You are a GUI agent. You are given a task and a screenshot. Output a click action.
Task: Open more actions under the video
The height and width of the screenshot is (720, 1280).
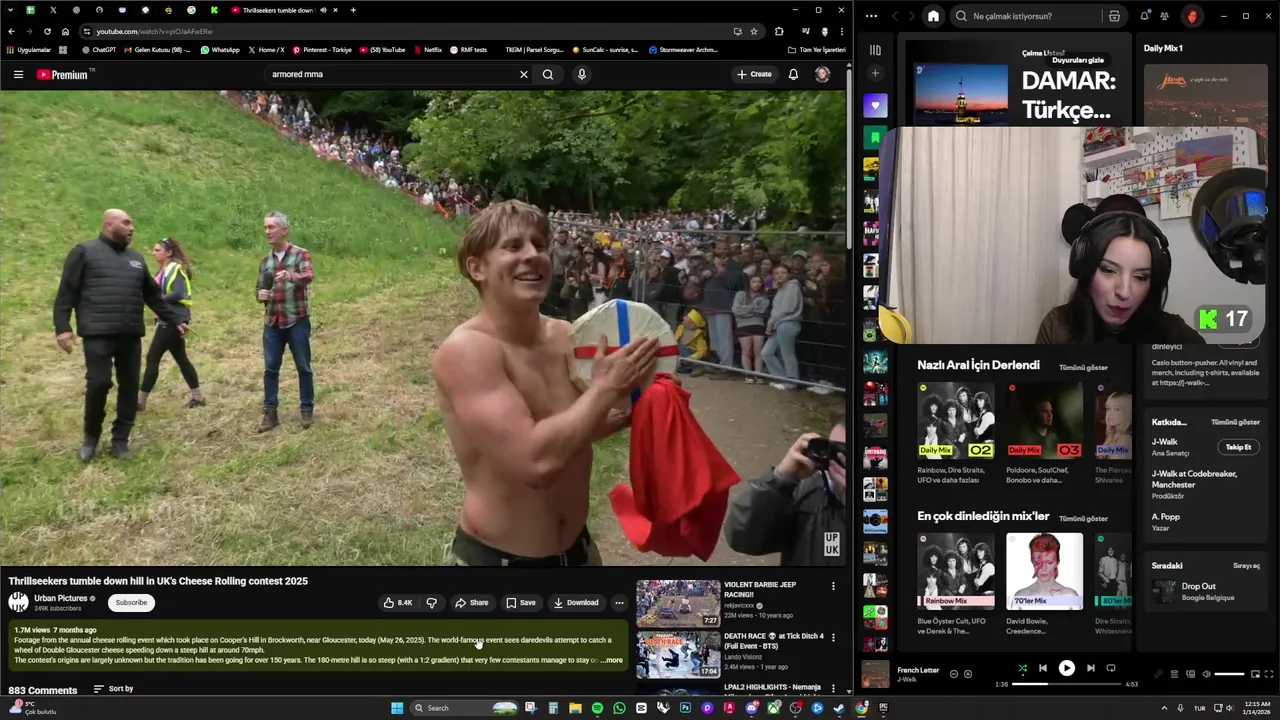pos(619,603)
